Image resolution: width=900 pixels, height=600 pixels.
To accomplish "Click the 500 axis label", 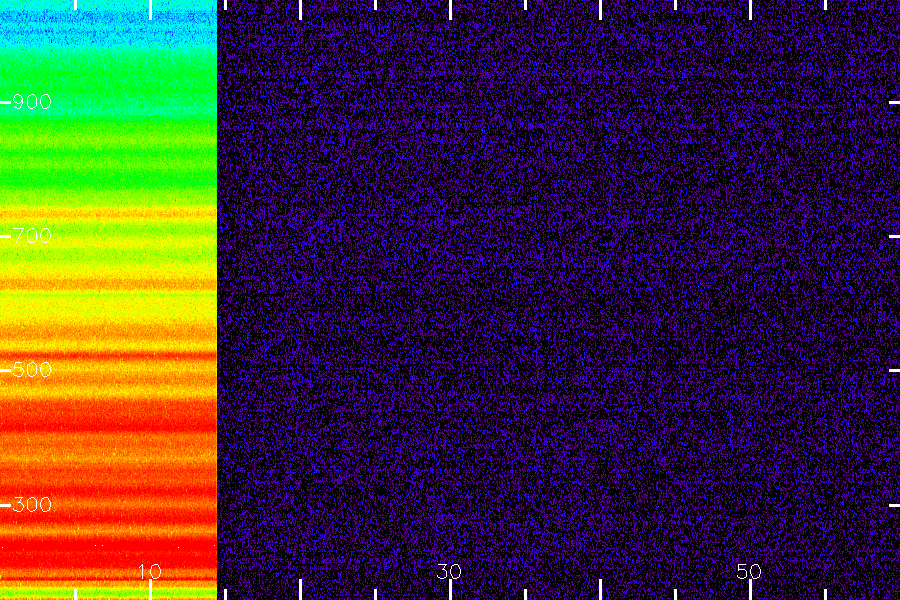I will point(32,370).
